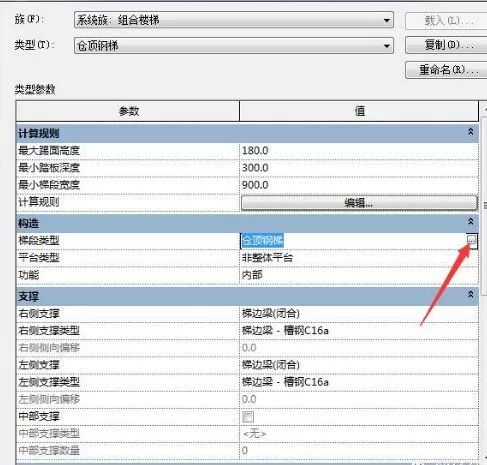The width and height of the screenshot is (487, 465).
Task: Click the 参数 column header
Action: point(128,111)
